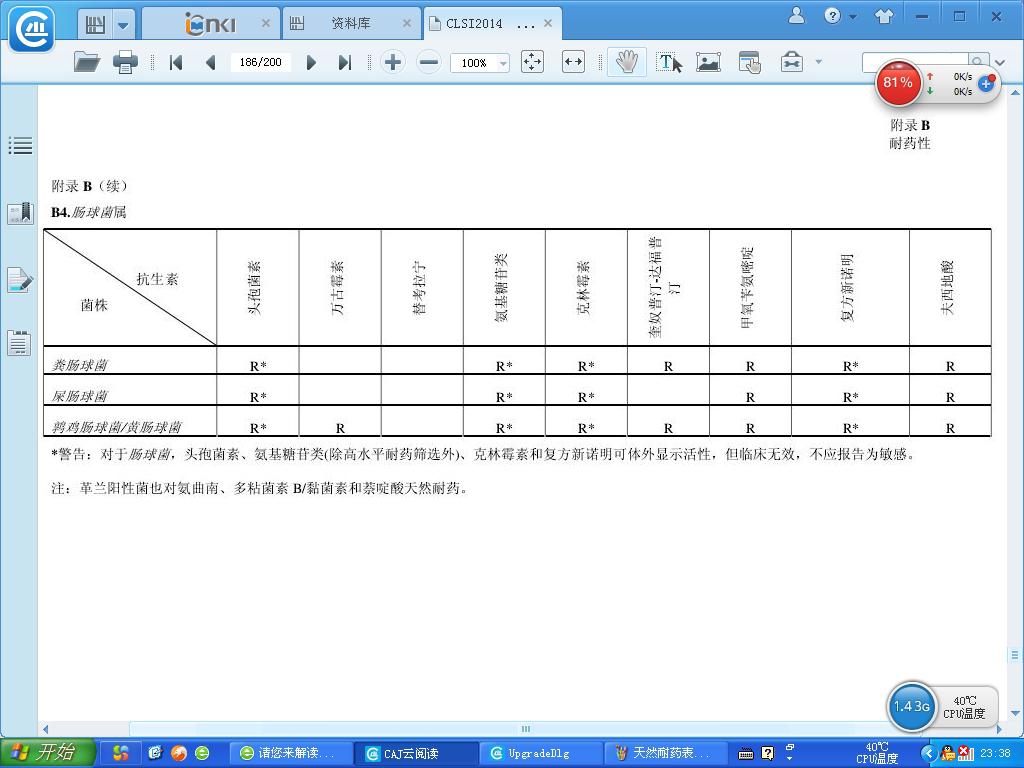Open the table of contents sidebar panel
The image size is (1024, 768).
pyautogui.click(x=20, y=146)
